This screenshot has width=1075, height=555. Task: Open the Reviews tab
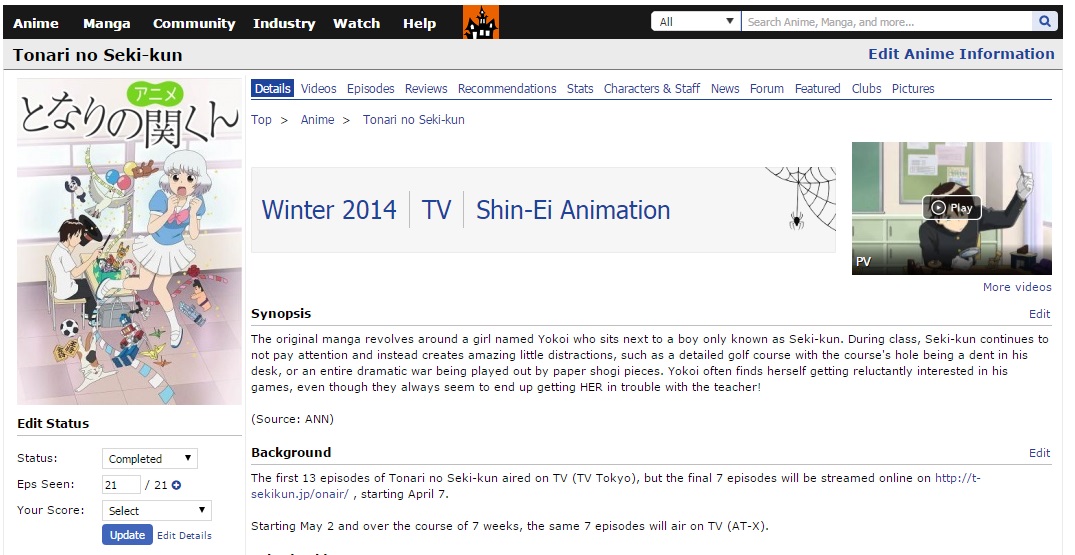[426, 88]
